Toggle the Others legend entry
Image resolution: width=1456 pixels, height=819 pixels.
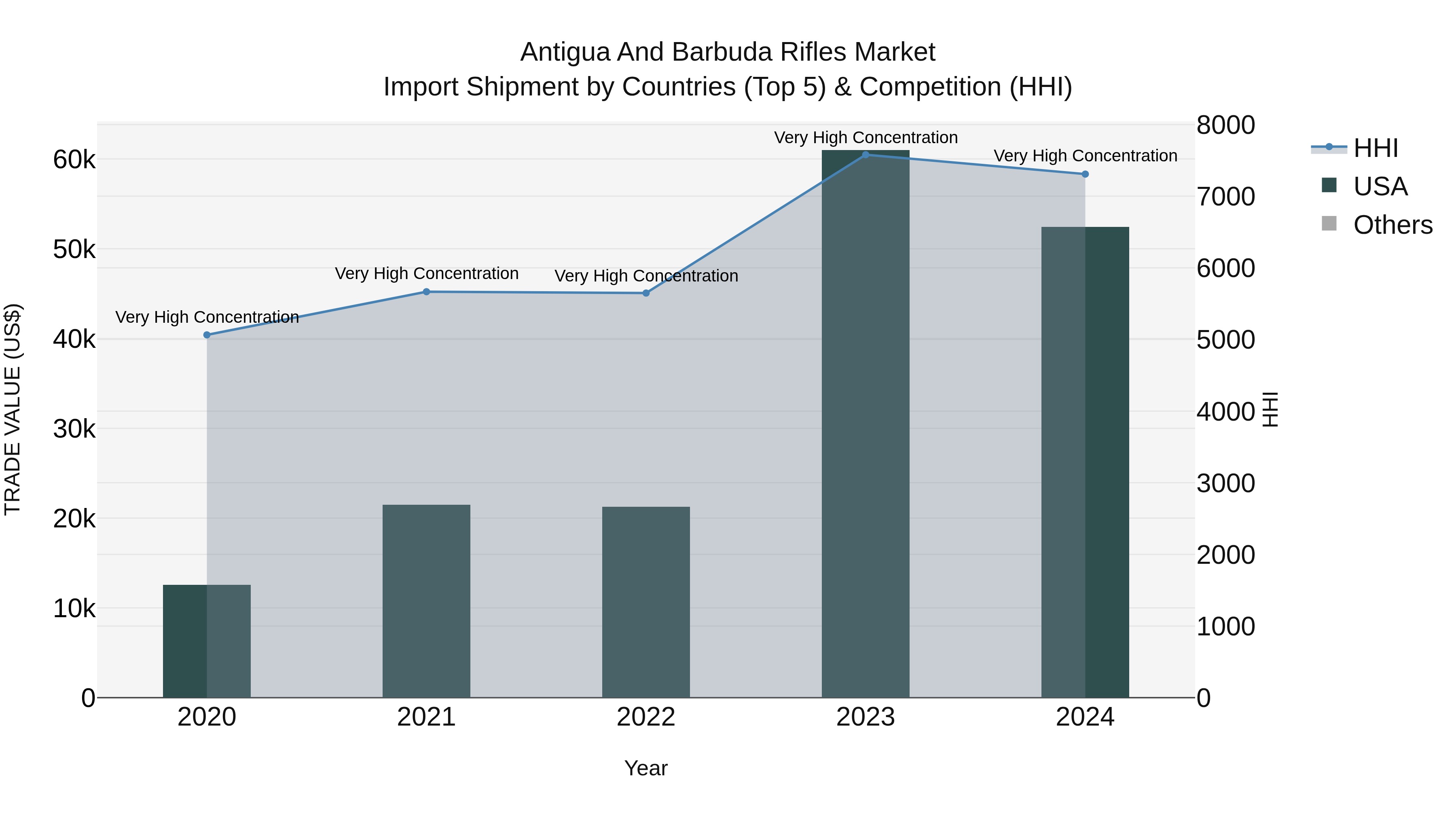pos(1377,225)
